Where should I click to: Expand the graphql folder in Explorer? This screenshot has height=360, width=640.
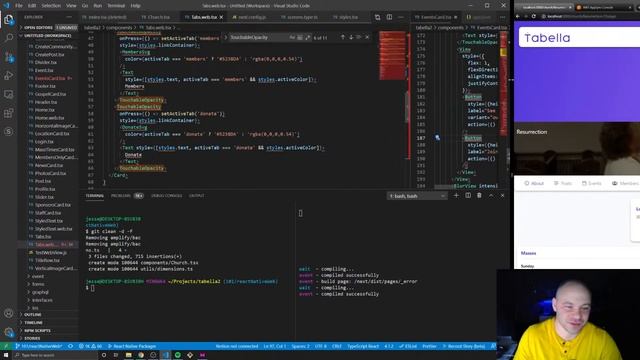tap(40, 292)
